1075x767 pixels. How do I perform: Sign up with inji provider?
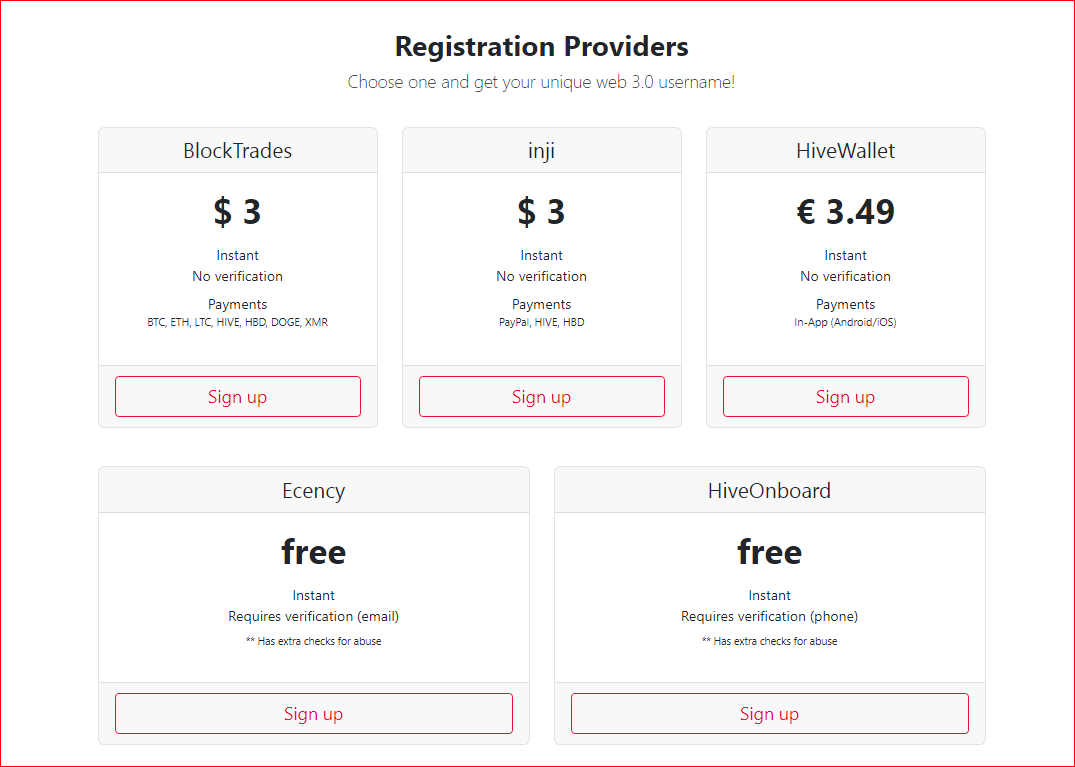(542, 396)
